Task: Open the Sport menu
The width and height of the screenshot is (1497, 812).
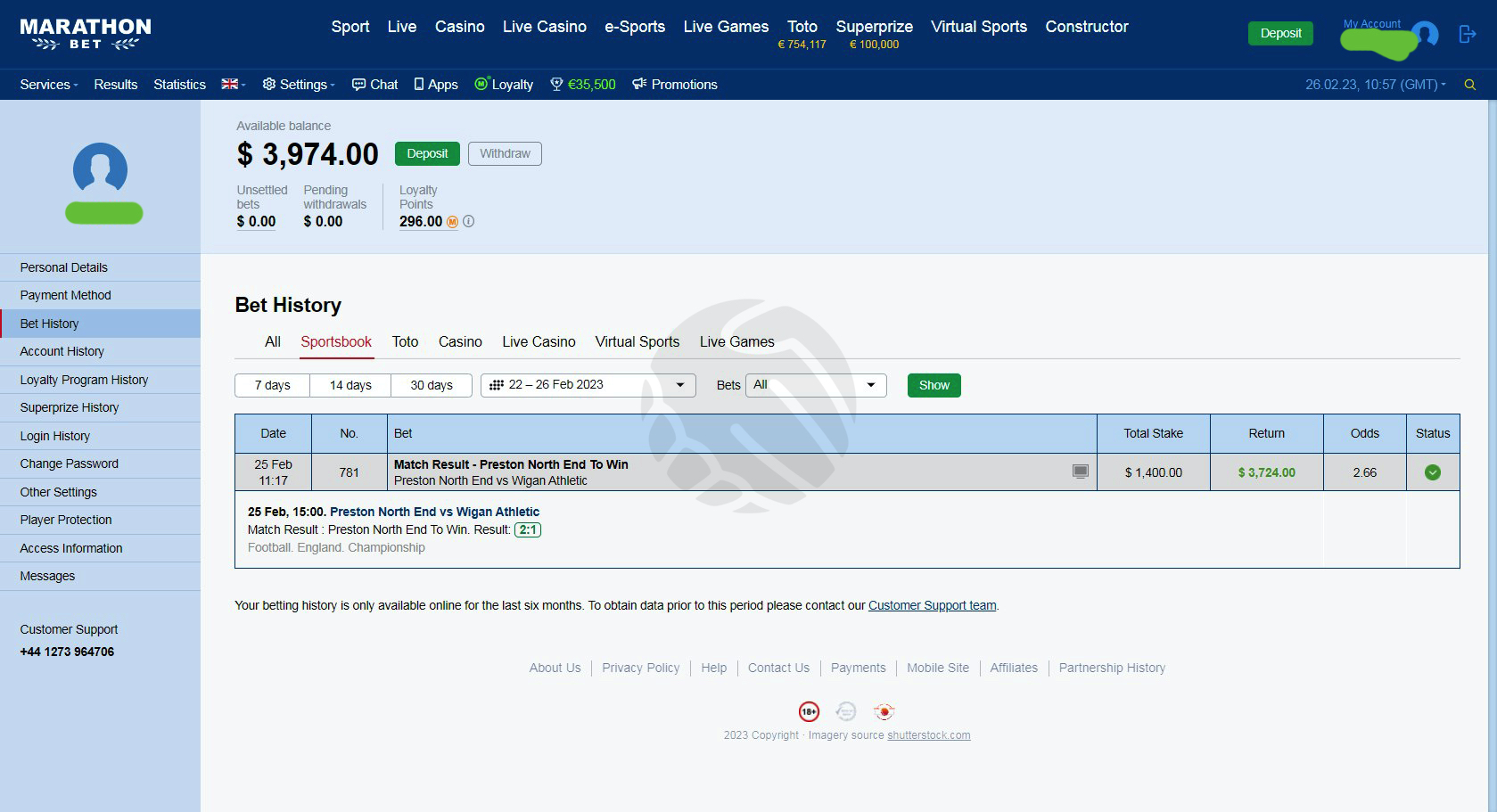Action: click(350, 27)
